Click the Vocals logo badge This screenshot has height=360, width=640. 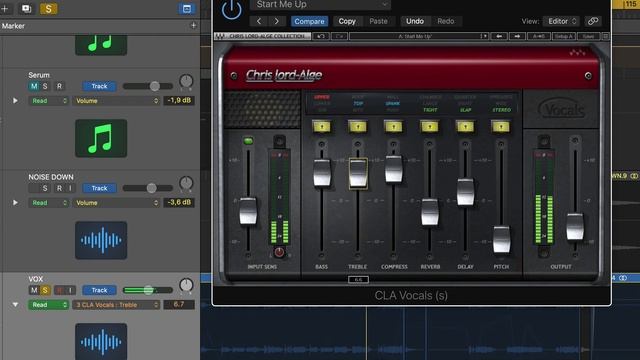(562, 109)
